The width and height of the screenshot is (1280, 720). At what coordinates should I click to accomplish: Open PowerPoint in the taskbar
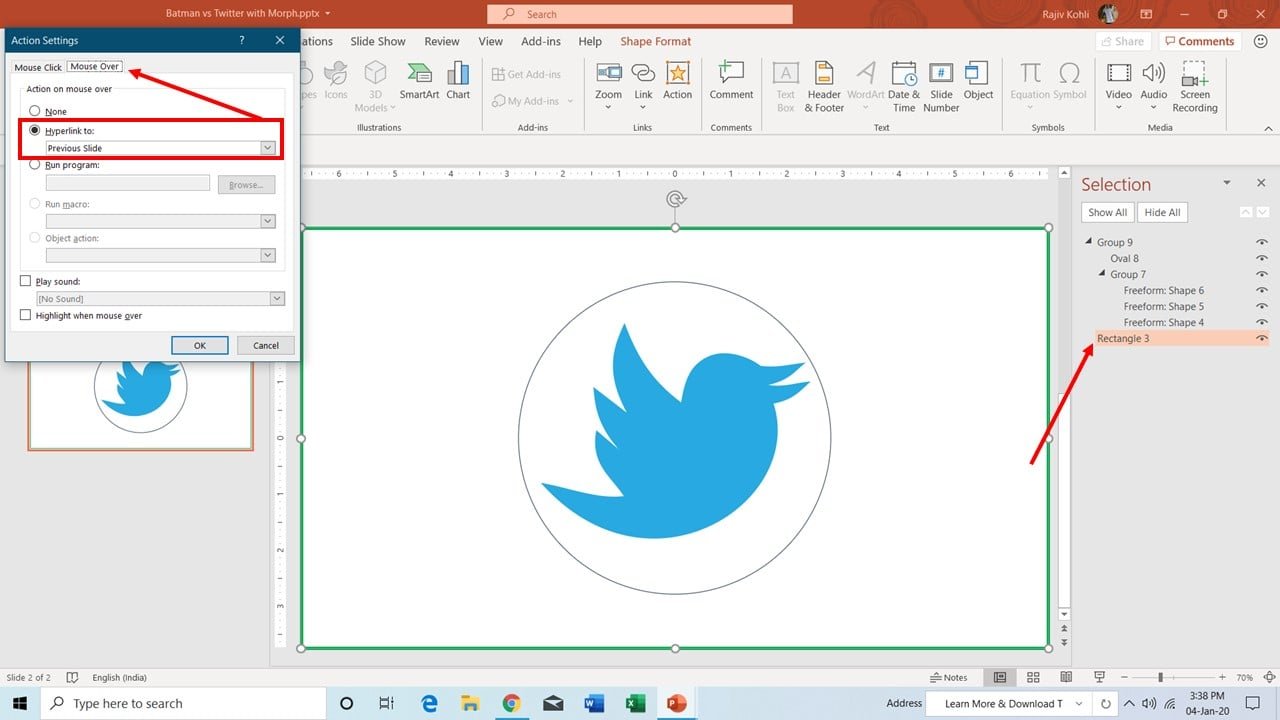[x=676, y=703]
